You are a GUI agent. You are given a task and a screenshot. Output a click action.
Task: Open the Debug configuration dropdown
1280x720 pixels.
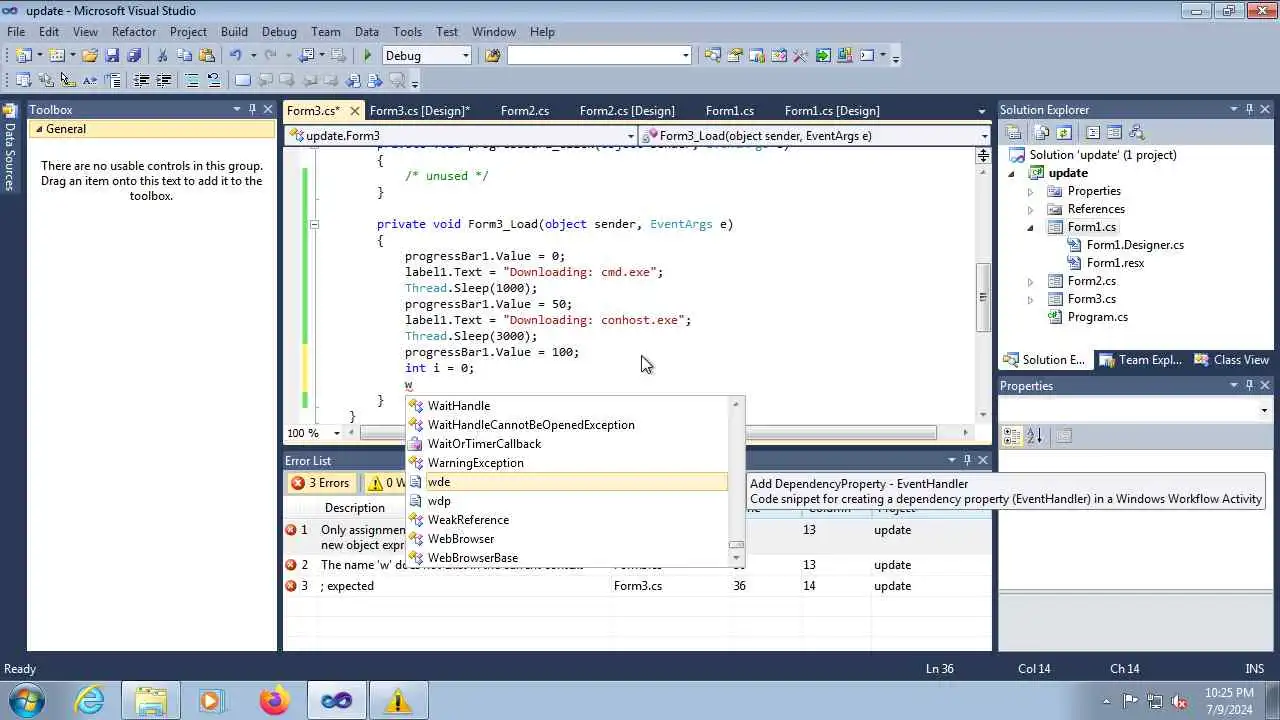(466, 56)
